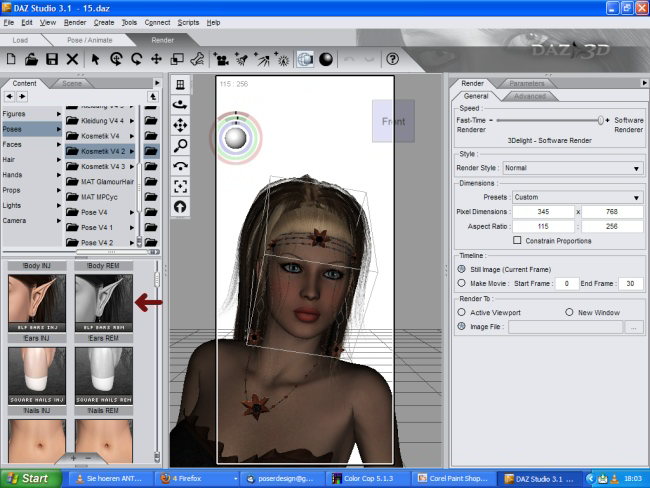Click the light direction sphere control
Screen dimensions: 650x488
click(235, 138)
